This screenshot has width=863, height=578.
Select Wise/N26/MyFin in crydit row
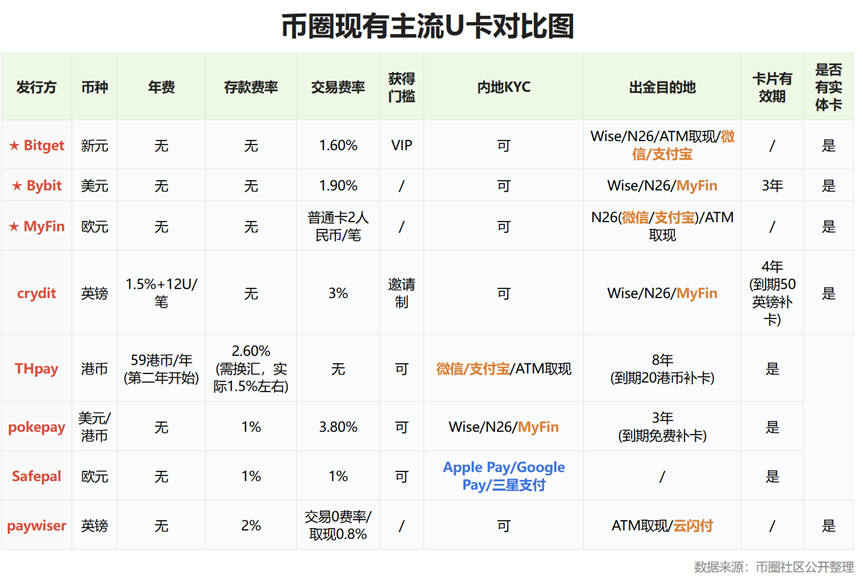click(662, 293)
